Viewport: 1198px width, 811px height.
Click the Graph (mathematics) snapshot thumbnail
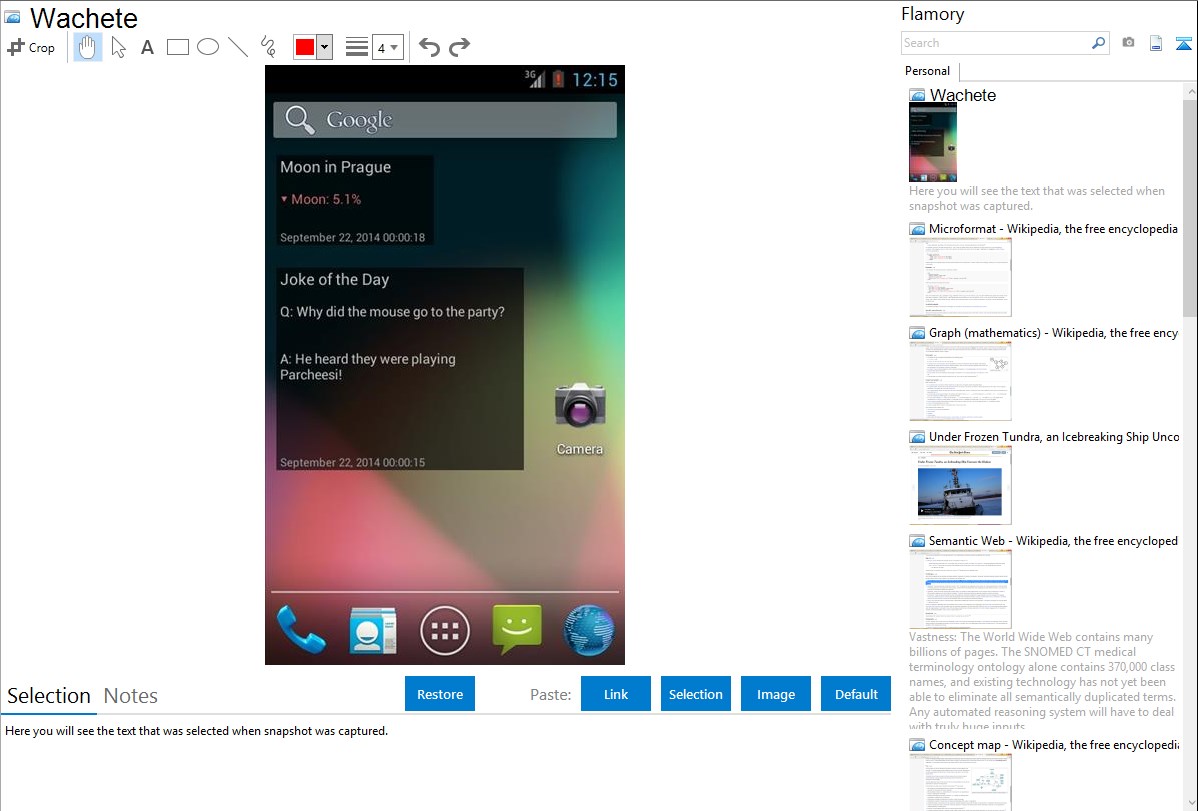960,381
